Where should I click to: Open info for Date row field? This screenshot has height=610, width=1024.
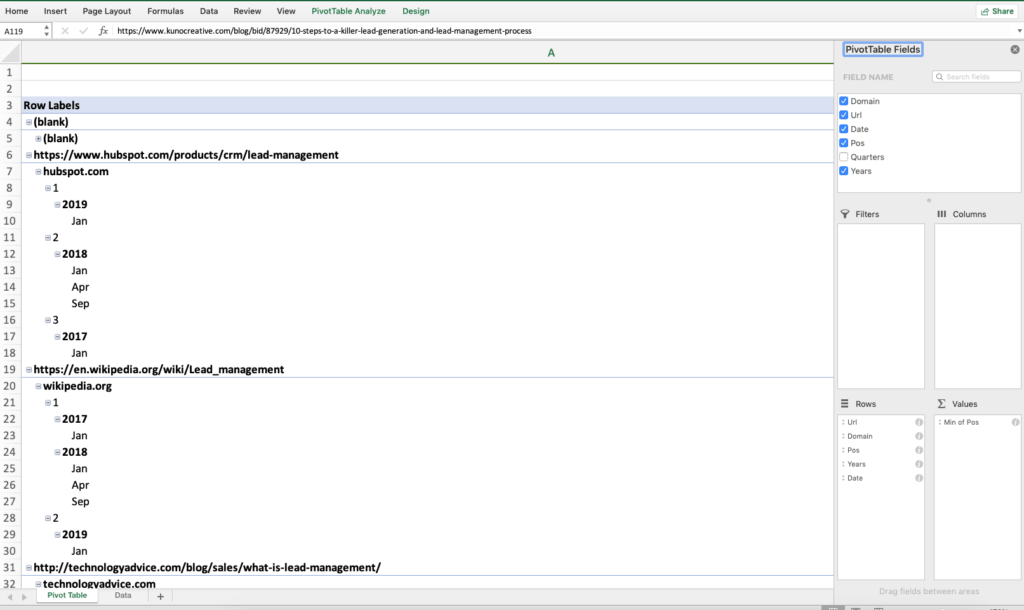(919, 478)
